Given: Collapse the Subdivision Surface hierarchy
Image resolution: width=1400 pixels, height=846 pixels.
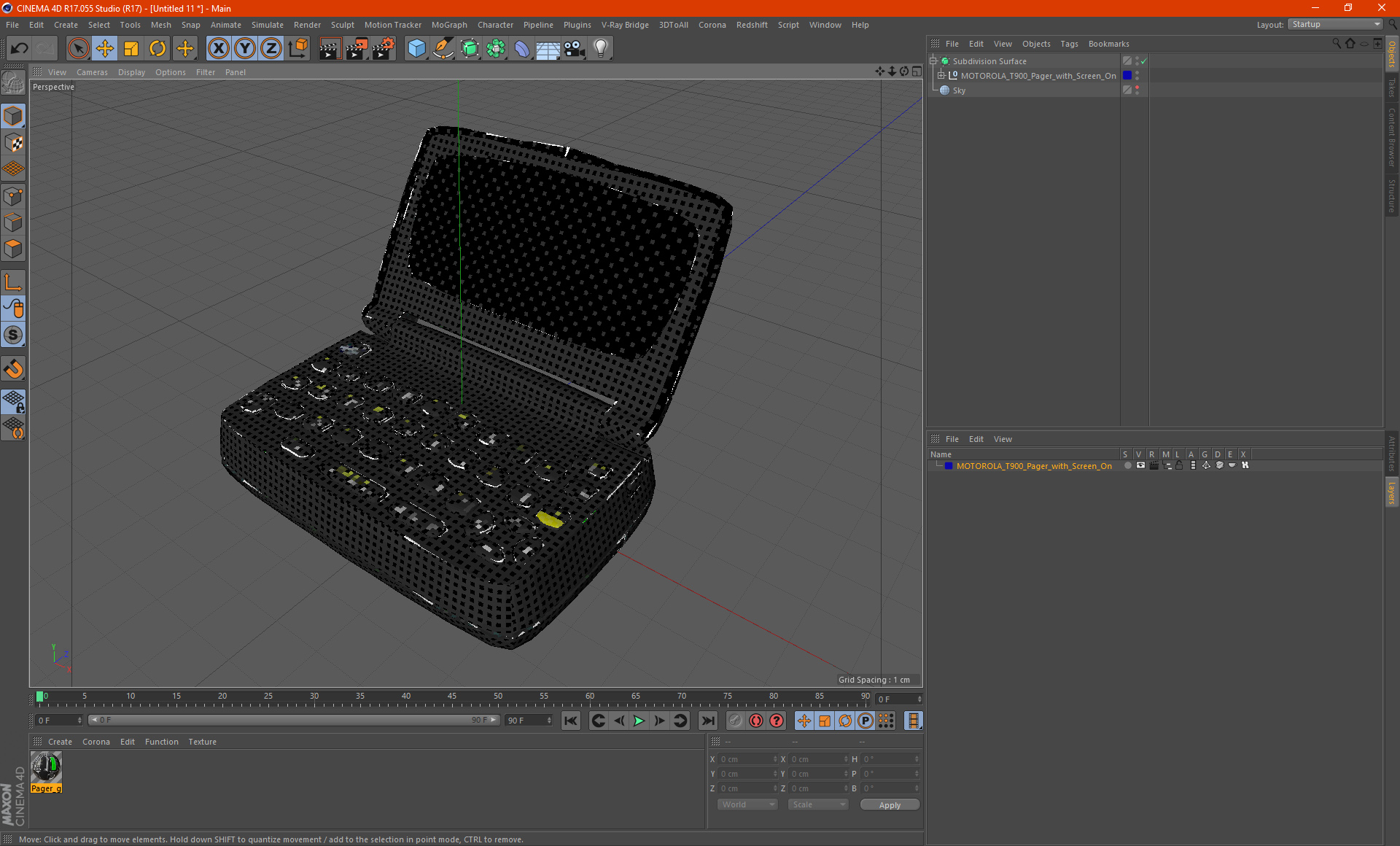Looking at the screenshot, I should pyautogui.click(x=933, y=61).
